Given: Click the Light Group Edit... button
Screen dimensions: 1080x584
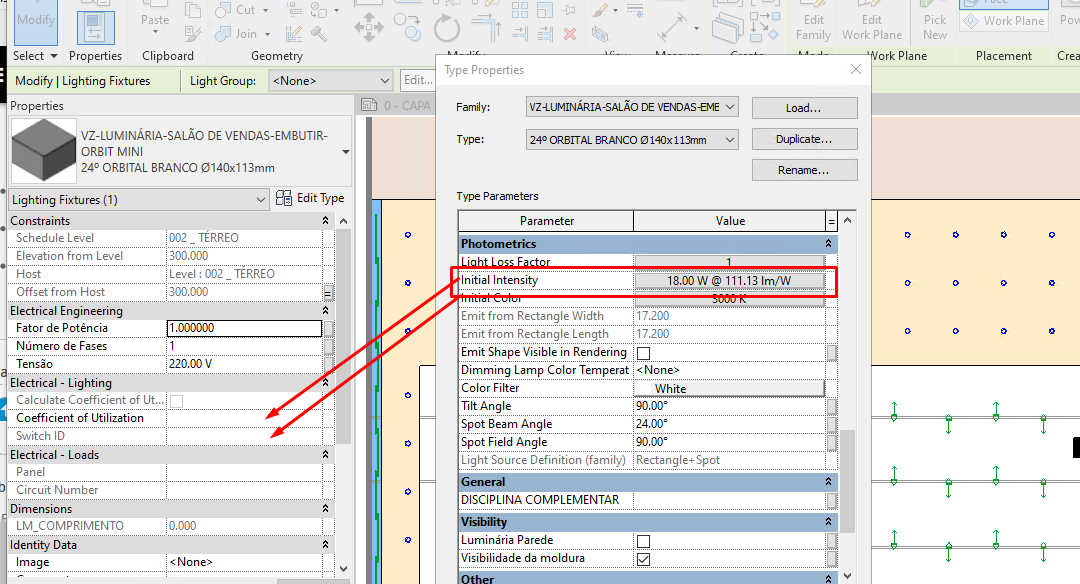Looking at the screenshot, I should (417, 81).
